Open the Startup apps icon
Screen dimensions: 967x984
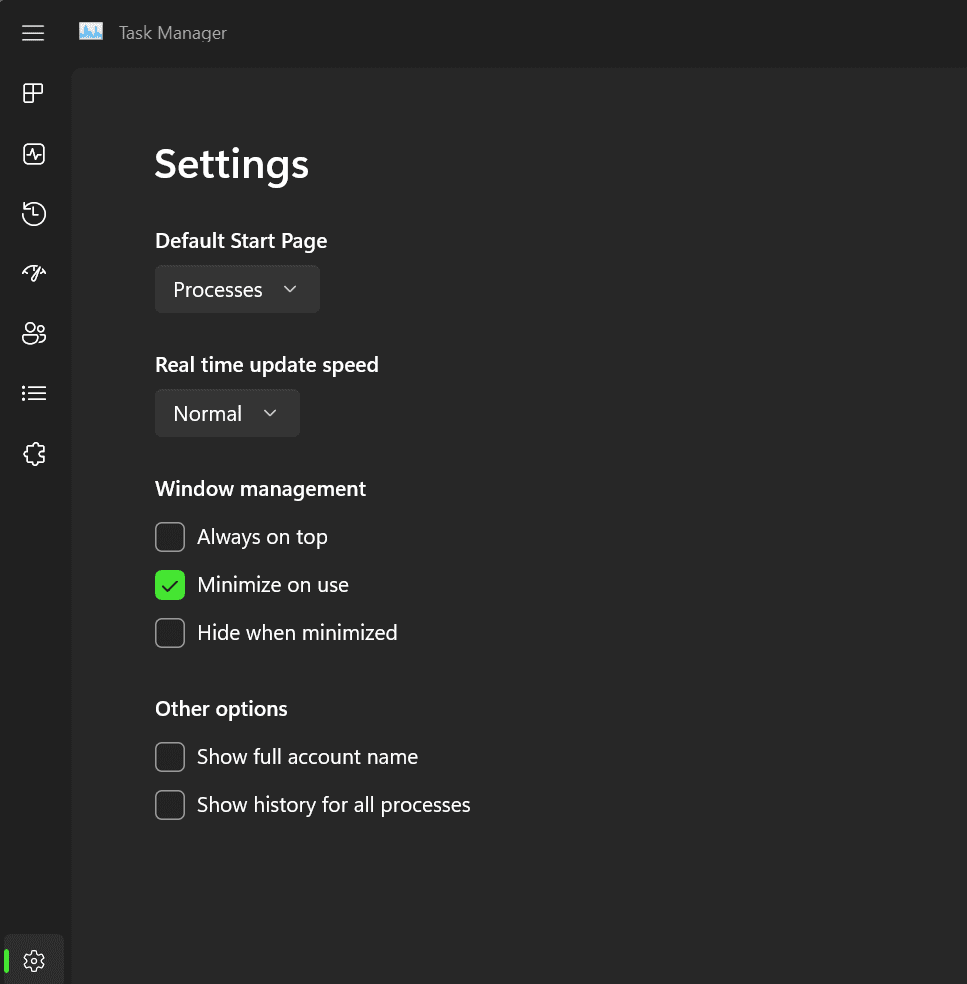(33, 273)
